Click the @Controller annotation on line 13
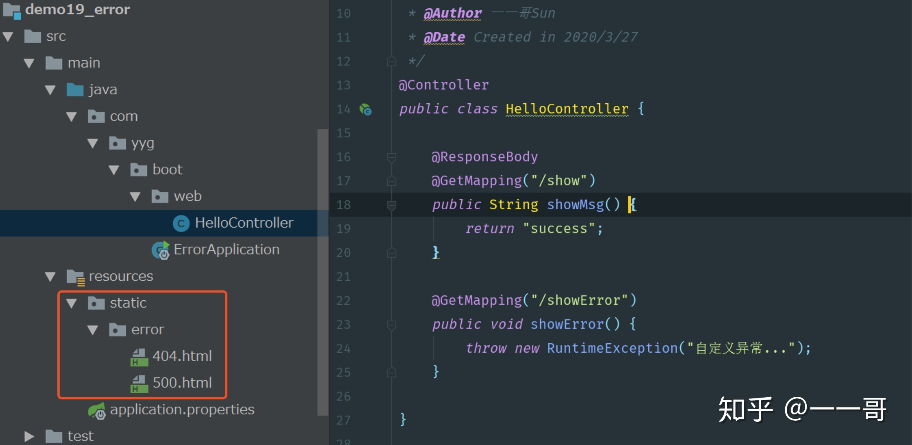 pyautogui.click(x=444, y=85)
